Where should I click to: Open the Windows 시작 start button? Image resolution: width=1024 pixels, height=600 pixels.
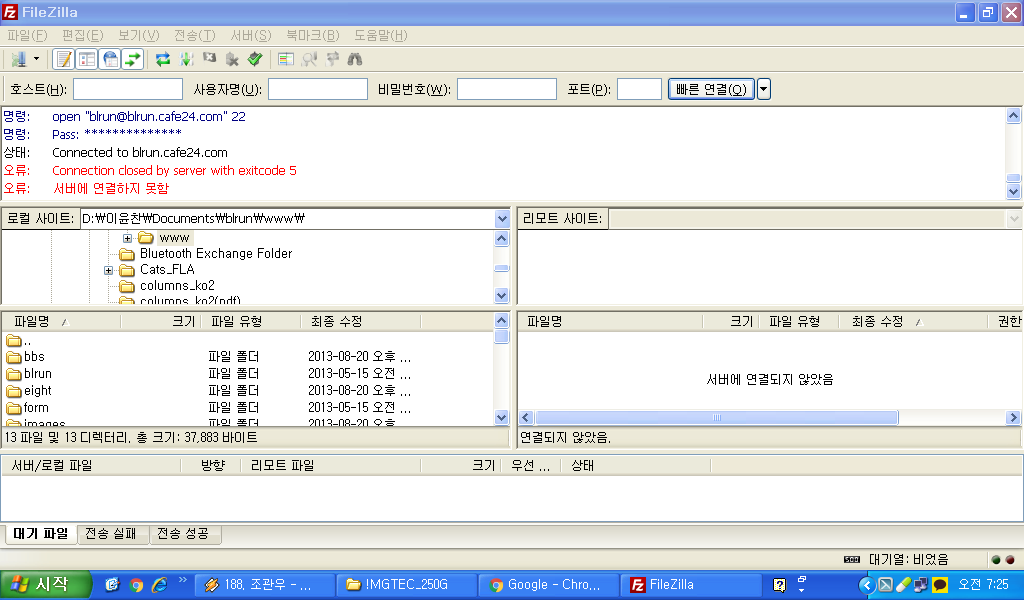point(45,584)
